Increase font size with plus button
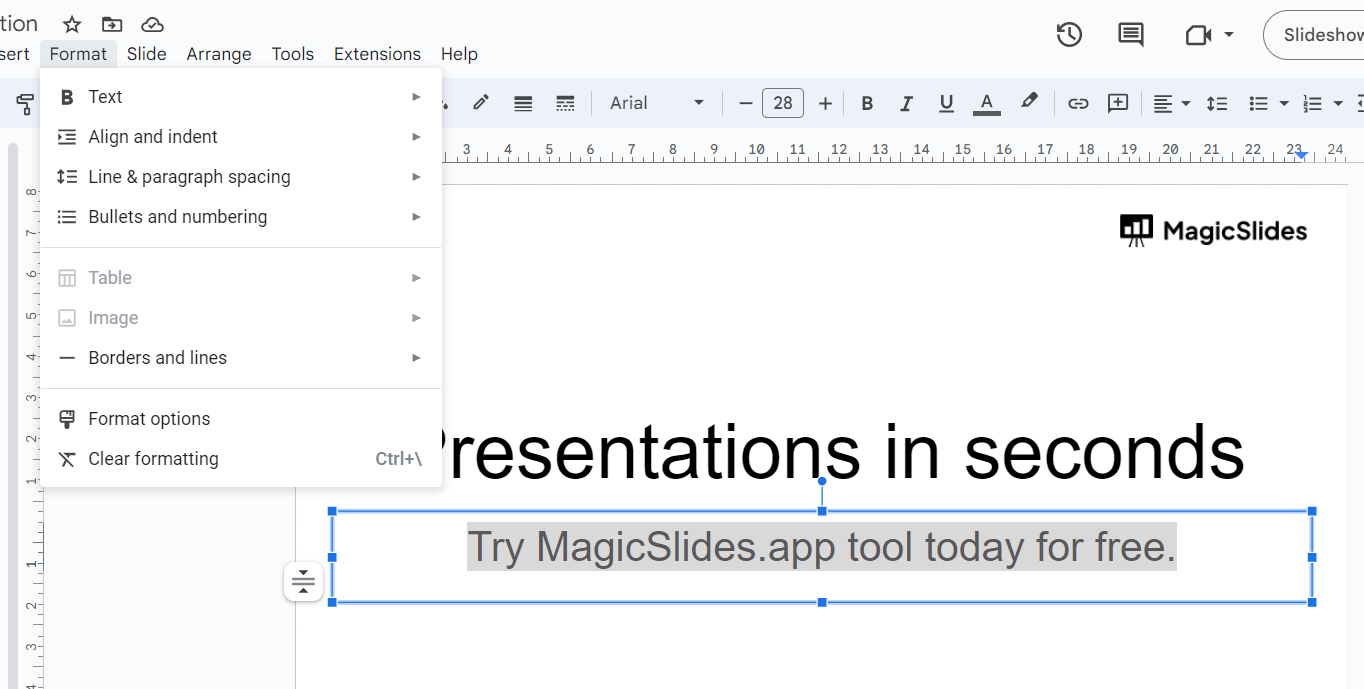This screenshot has width=1364, height=689. 825,103
